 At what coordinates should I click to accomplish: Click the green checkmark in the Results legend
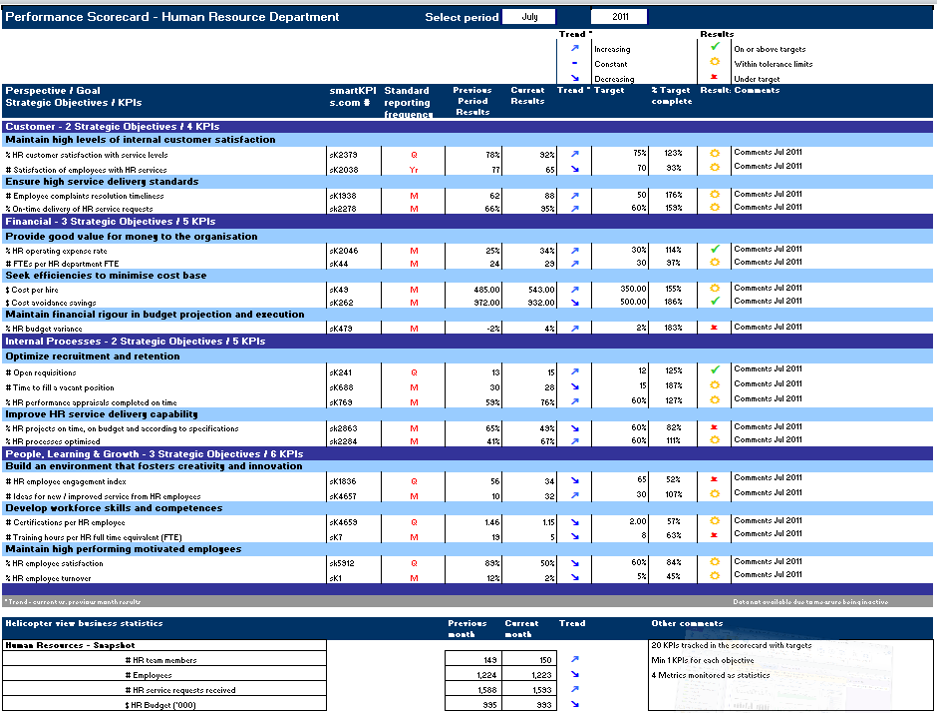[x=714, y=47]
